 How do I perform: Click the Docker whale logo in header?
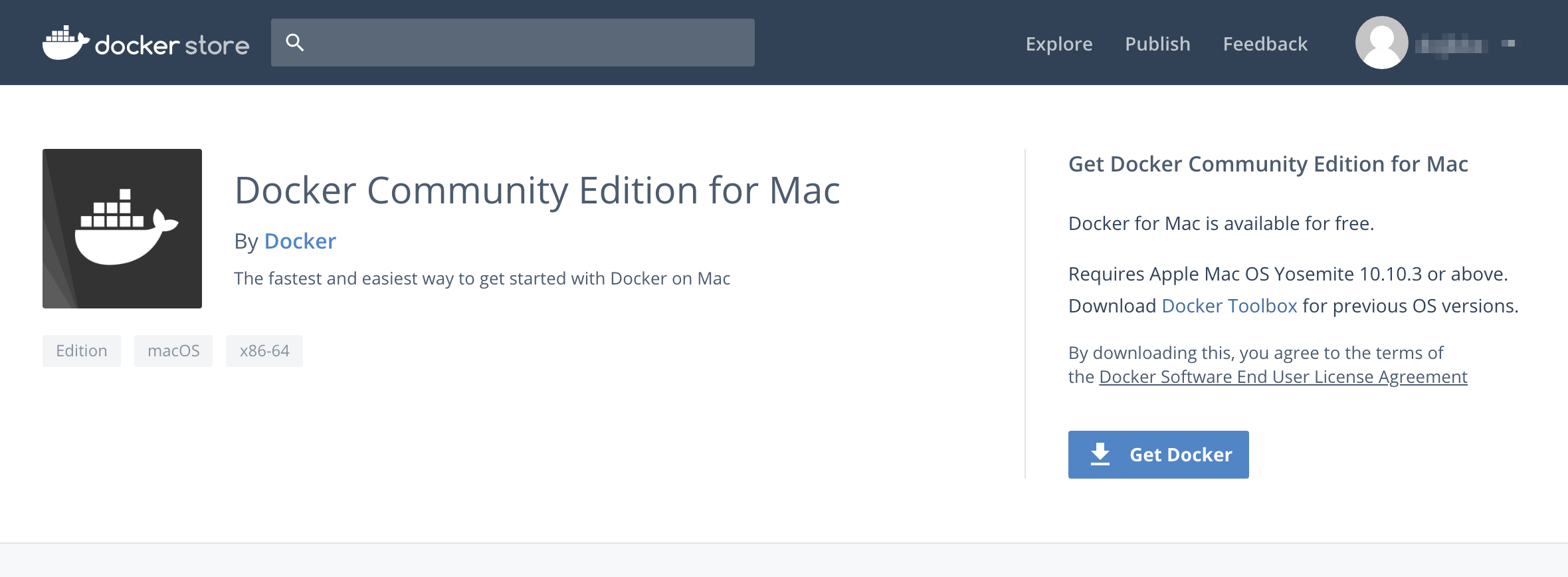point(65,43)
